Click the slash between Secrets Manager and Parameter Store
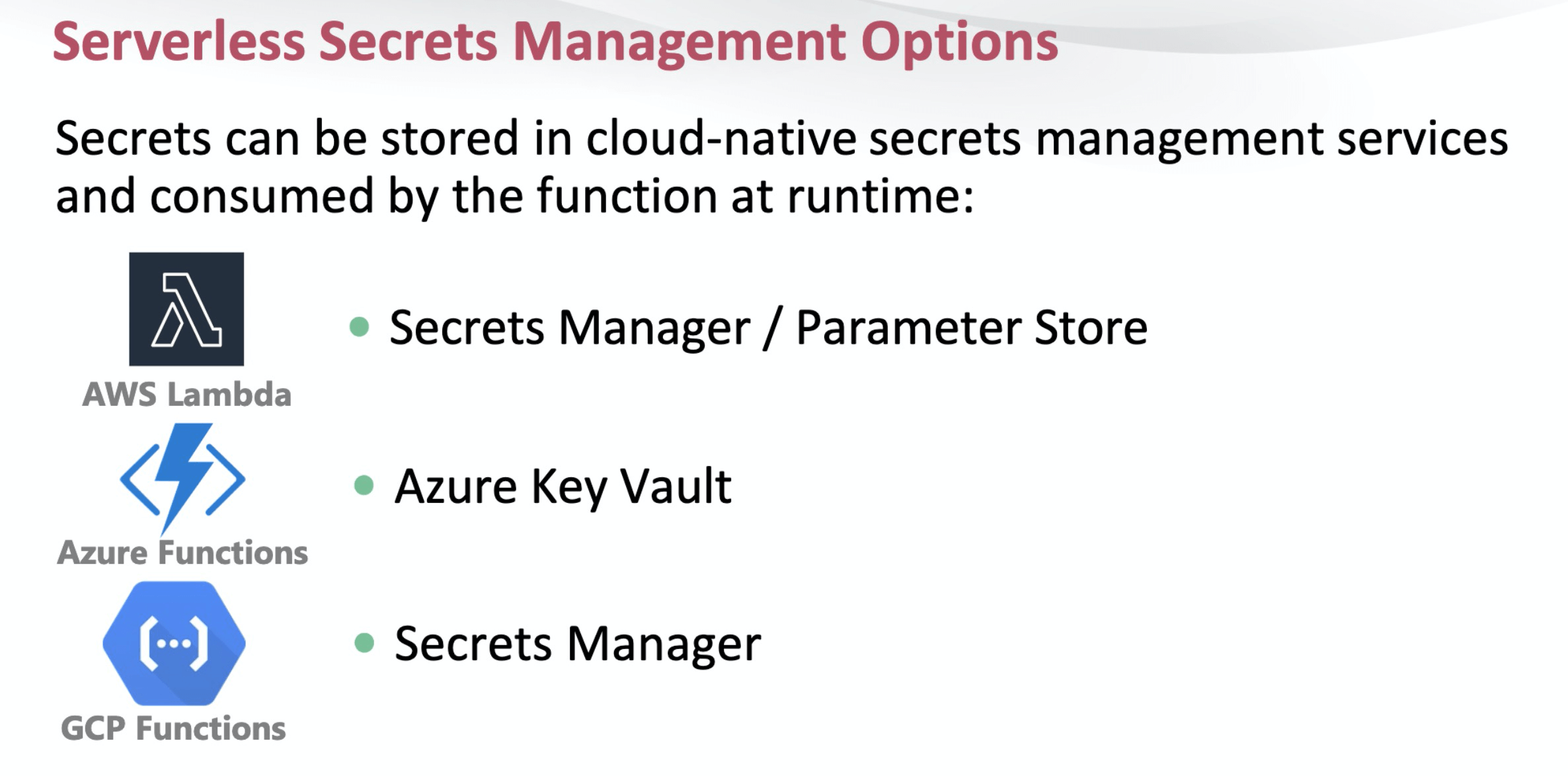The image size is (1568, 776). [773, 328]
